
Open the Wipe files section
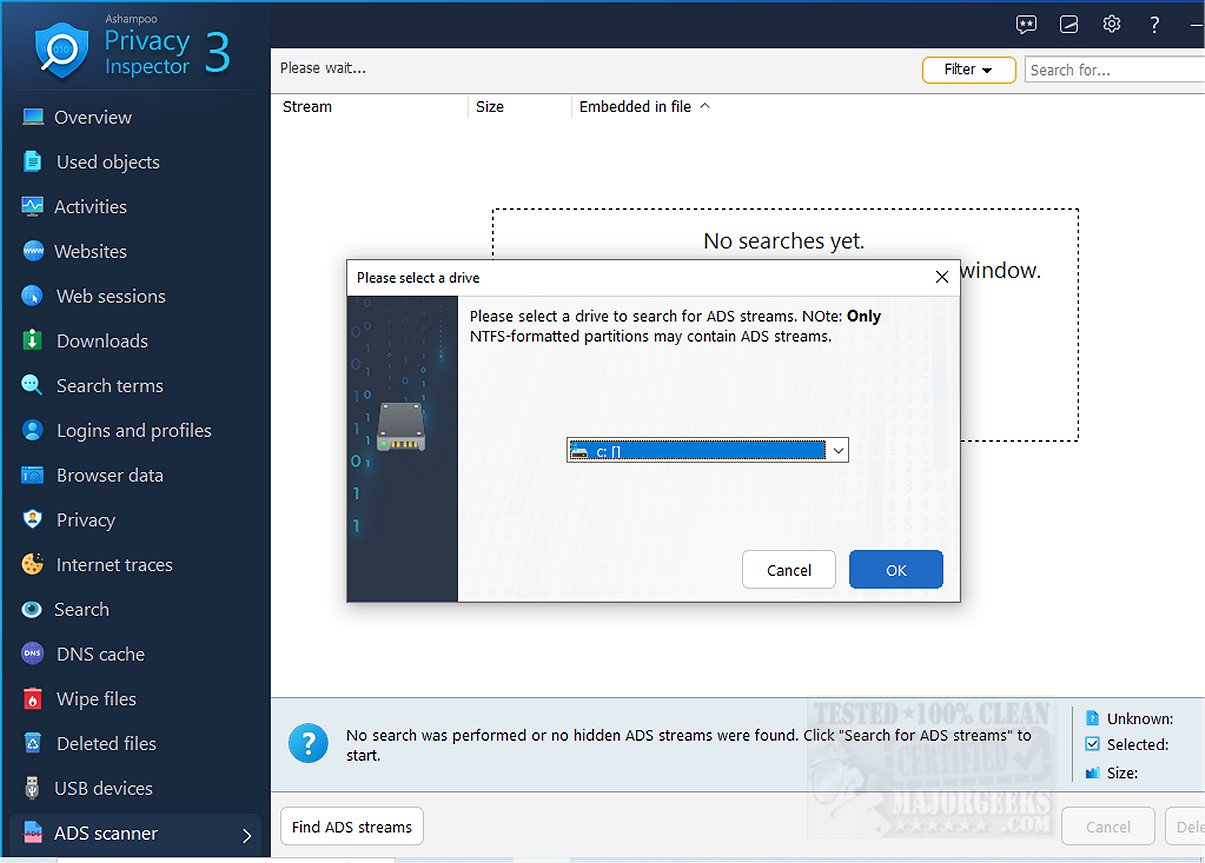click(96, 699)
